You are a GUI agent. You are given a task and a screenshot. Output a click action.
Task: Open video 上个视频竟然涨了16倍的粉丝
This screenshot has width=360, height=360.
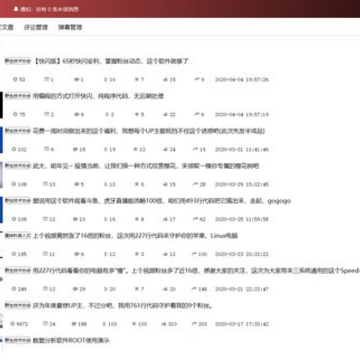135,236
